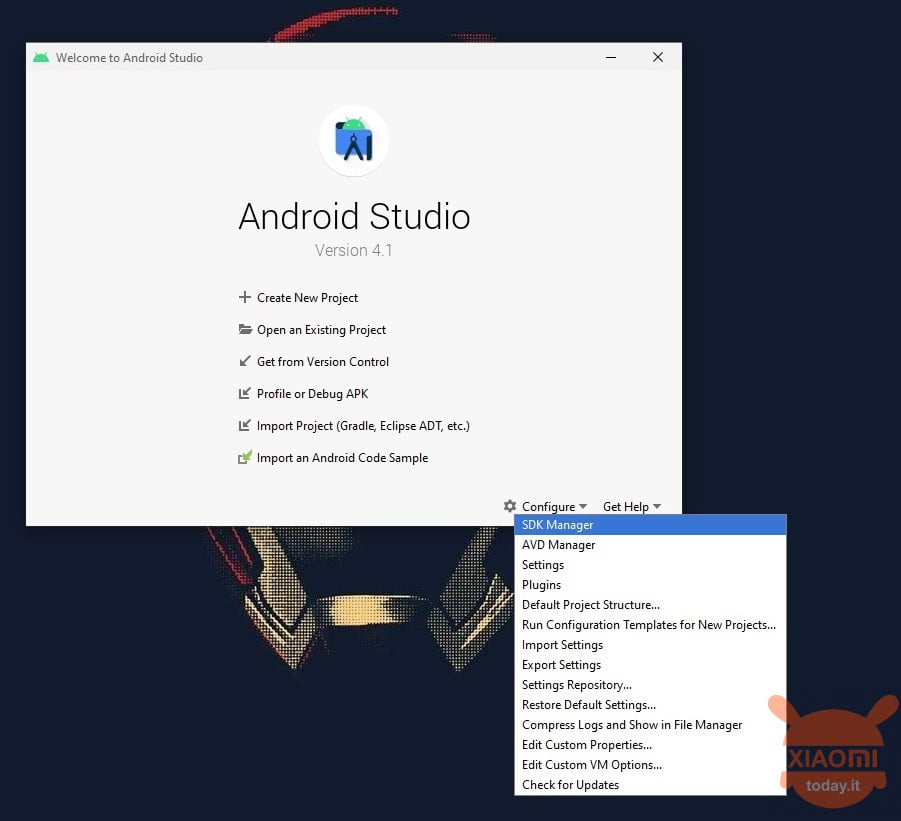Minimize the Welcome to Android Studio window

(x=611, y=57)
